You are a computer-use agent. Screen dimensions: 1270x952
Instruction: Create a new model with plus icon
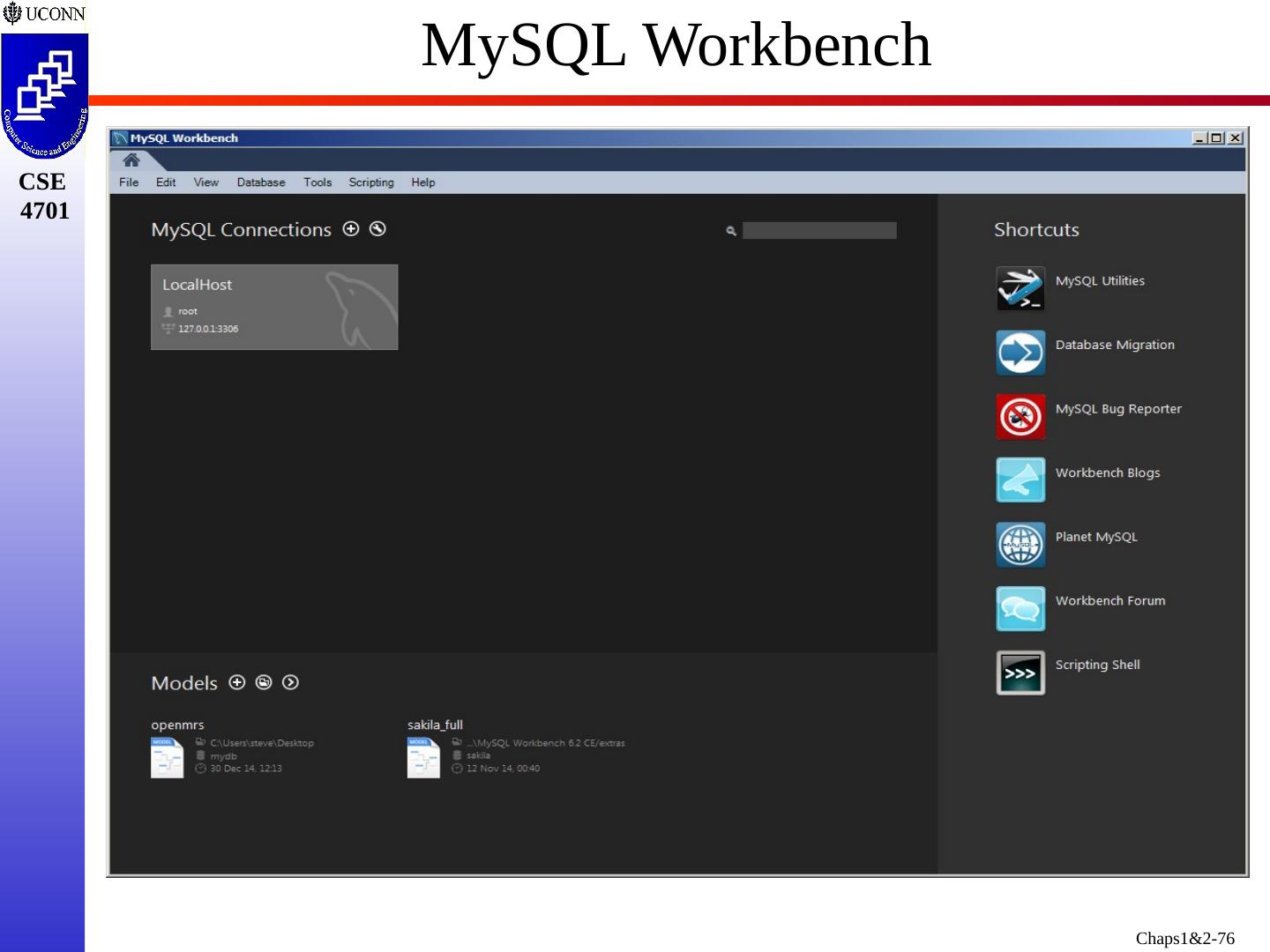tap(236, 682)
